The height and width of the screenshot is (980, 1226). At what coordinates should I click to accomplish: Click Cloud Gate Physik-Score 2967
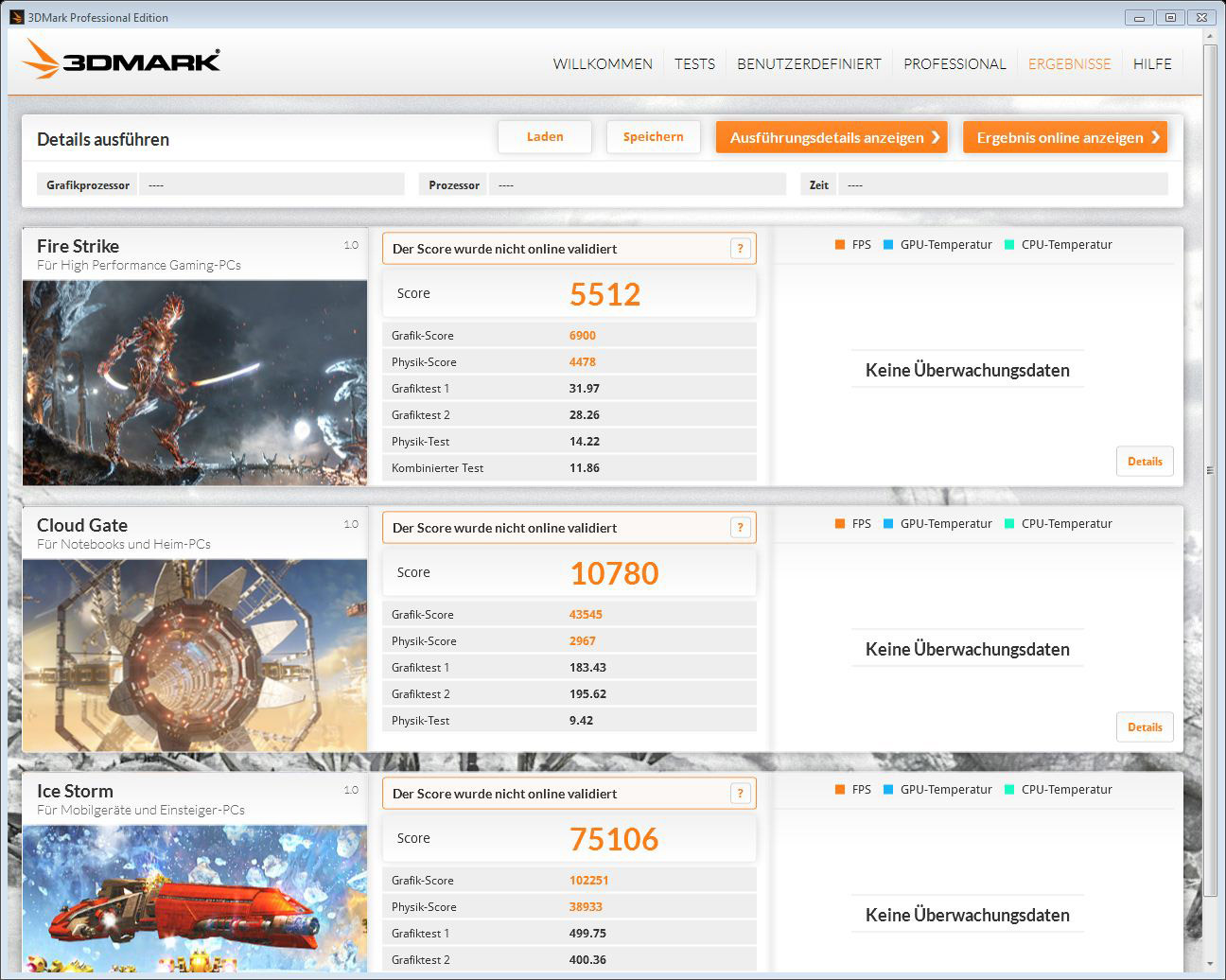[583, 641]
